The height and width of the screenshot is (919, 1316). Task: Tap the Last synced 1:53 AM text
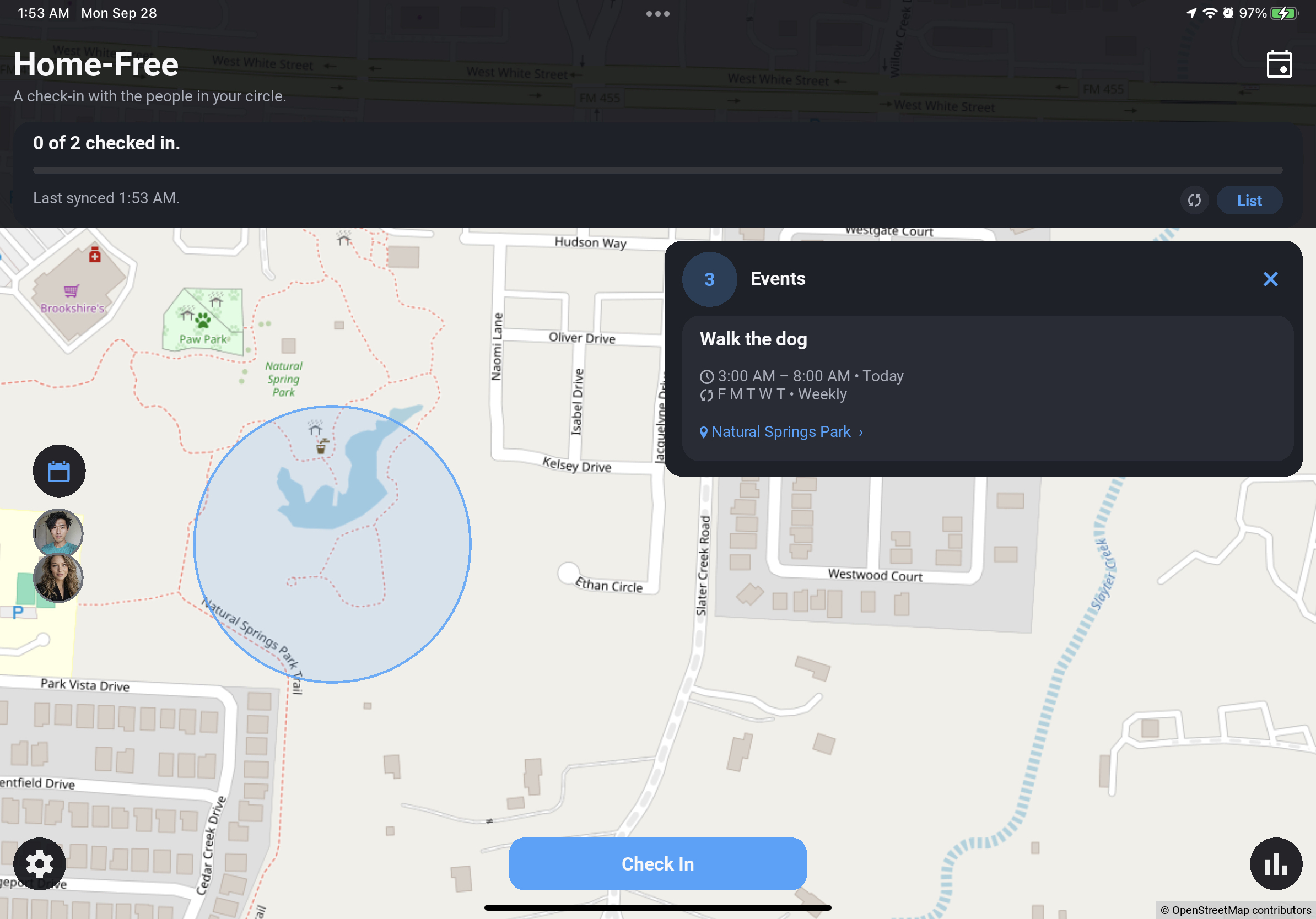coord(106,198)
